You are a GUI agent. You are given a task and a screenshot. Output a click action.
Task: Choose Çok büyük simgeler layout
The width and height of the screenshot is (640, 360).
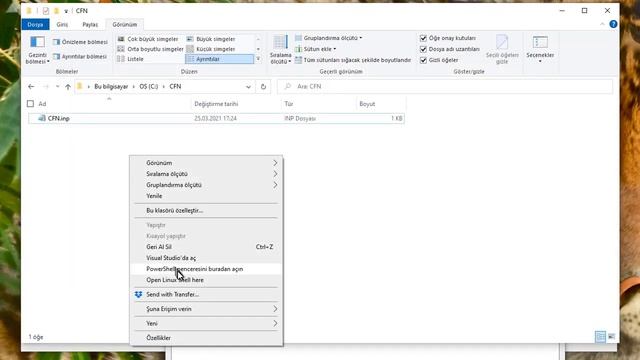coord(148,39)
